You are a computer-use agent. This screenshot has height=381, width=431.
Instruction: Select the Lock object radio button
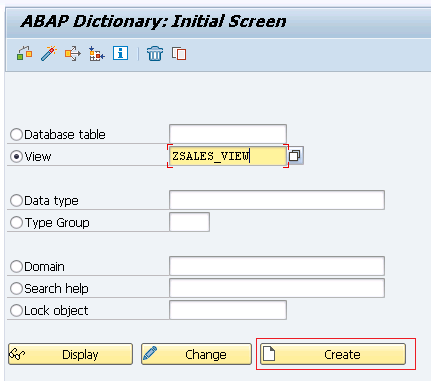(16, 311)
